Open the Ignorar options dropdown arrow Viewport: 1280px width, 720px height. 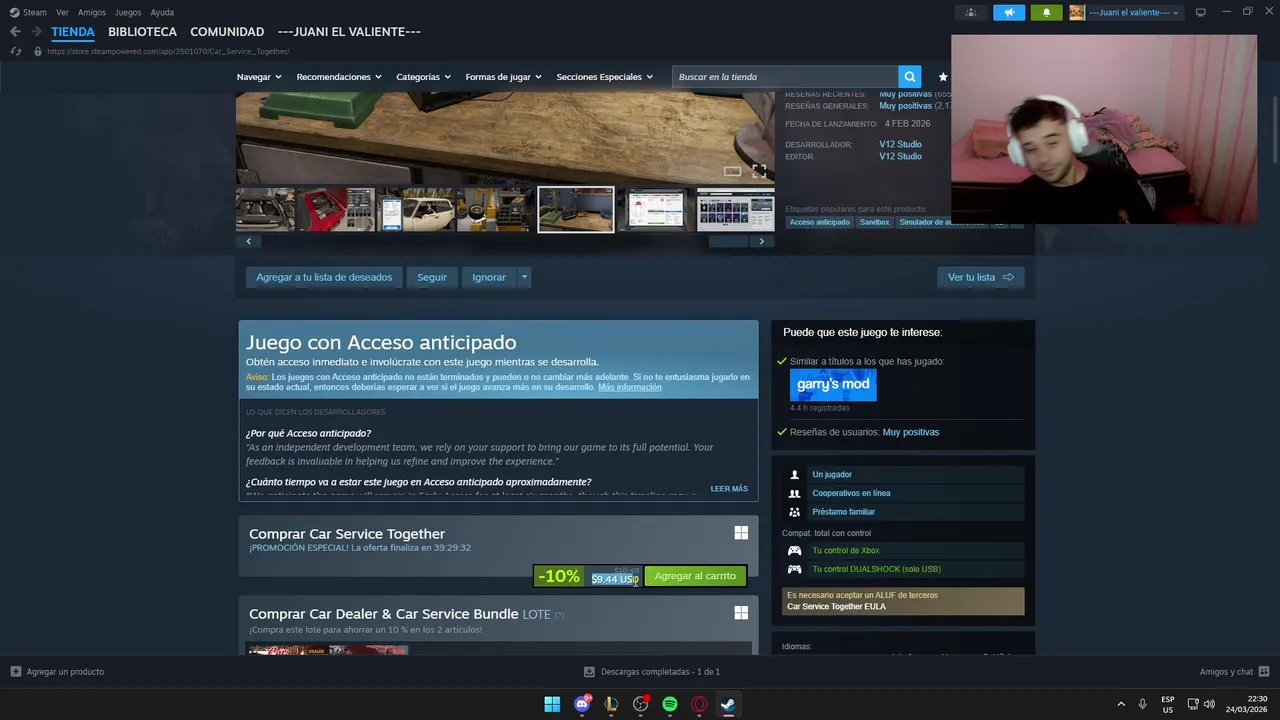point(524,277)
